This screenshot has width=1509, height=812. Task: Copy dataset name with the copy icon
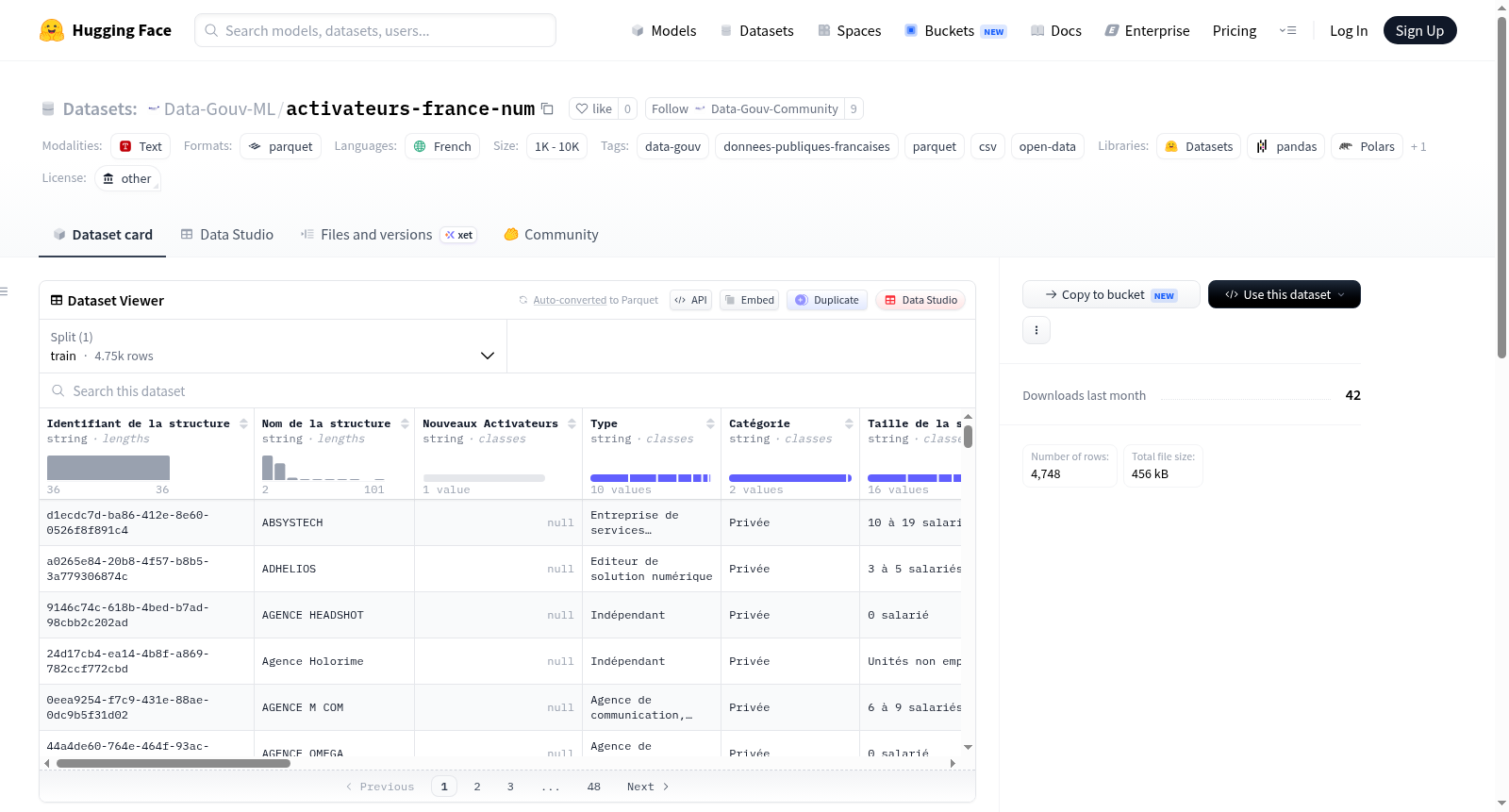(x=547, y=108)
